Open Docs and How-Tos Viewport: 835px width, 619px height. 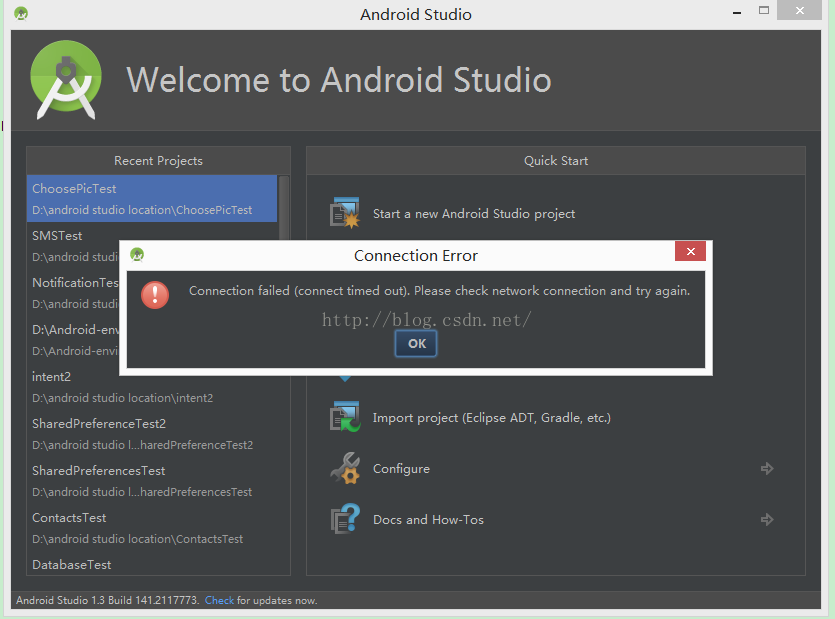click(x=428, y=519)
